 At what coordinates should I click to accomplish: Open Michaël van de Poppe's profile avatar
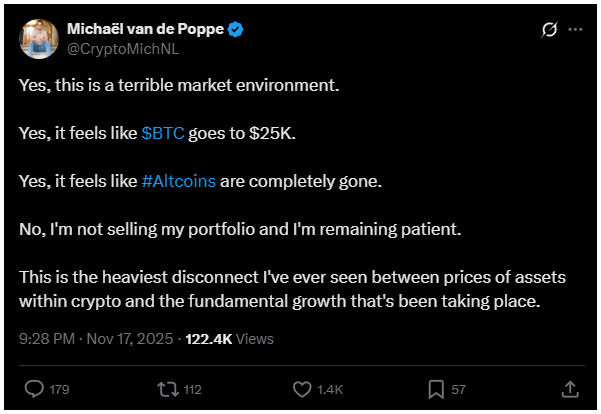(38, 38)
